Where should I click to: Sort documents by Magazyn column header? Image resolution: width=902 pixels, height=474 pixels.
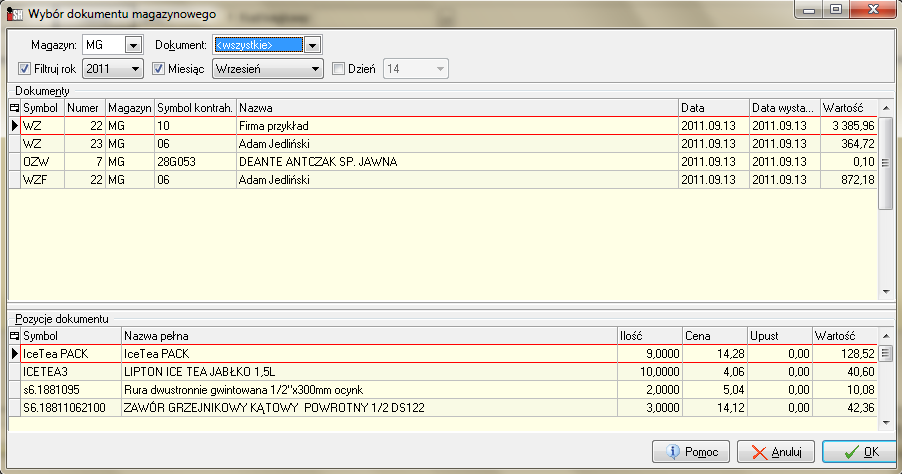[130, 108]
